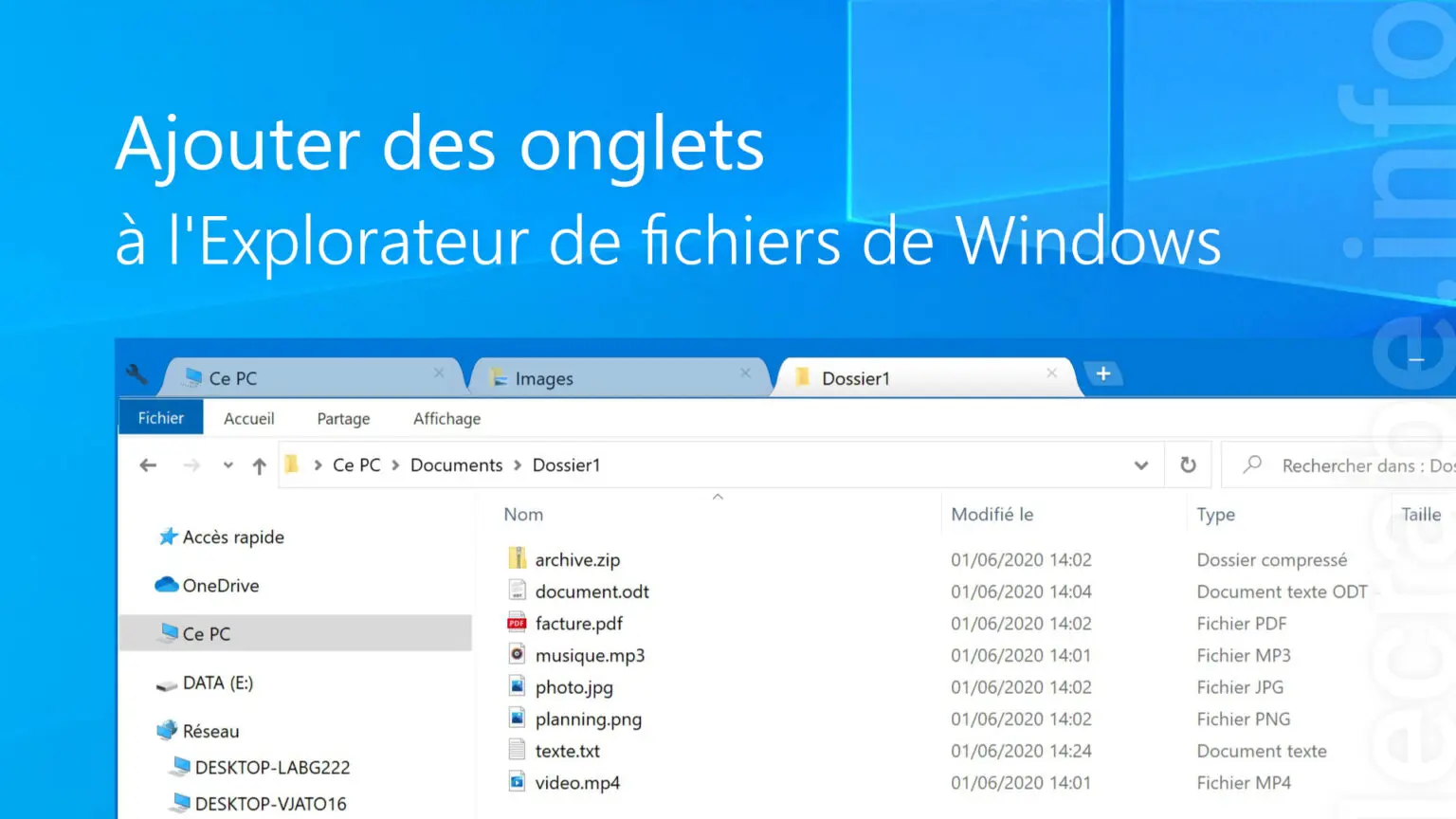Open facture.pdf via its PDF icon
The width and height of the screenshot is (1456, 819).
(x=517, y=623)
